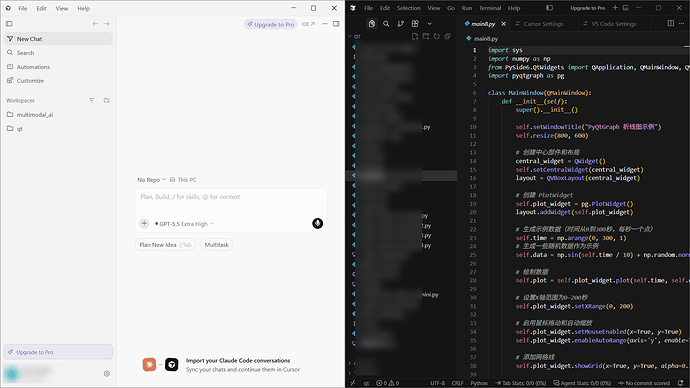Open the three-dot menu in the chat header
Screen dimensions: 690x388
click(x=325, y=24)
